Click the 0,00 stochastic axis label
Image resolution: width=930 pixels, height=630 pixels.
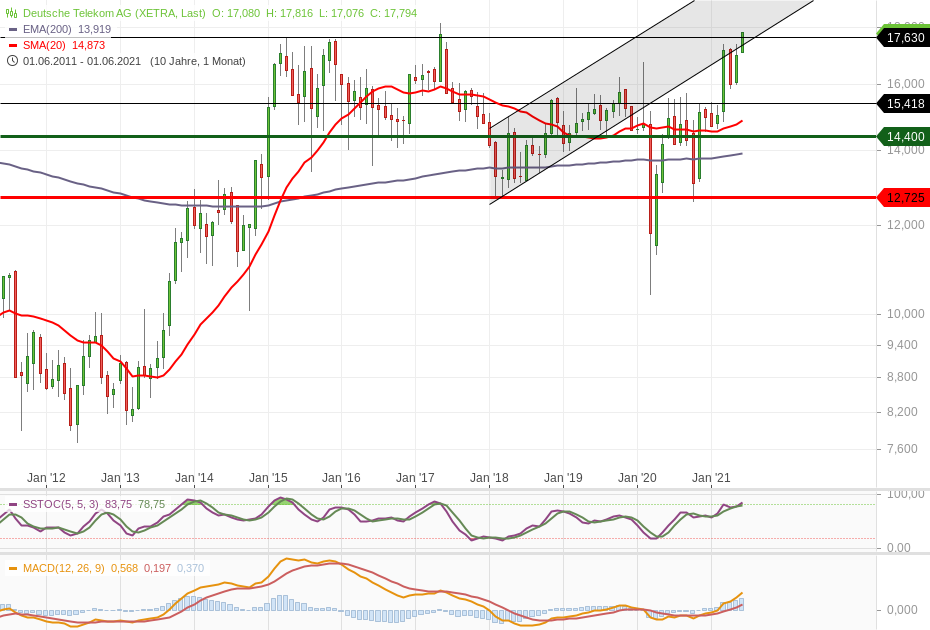click(899, 548)
